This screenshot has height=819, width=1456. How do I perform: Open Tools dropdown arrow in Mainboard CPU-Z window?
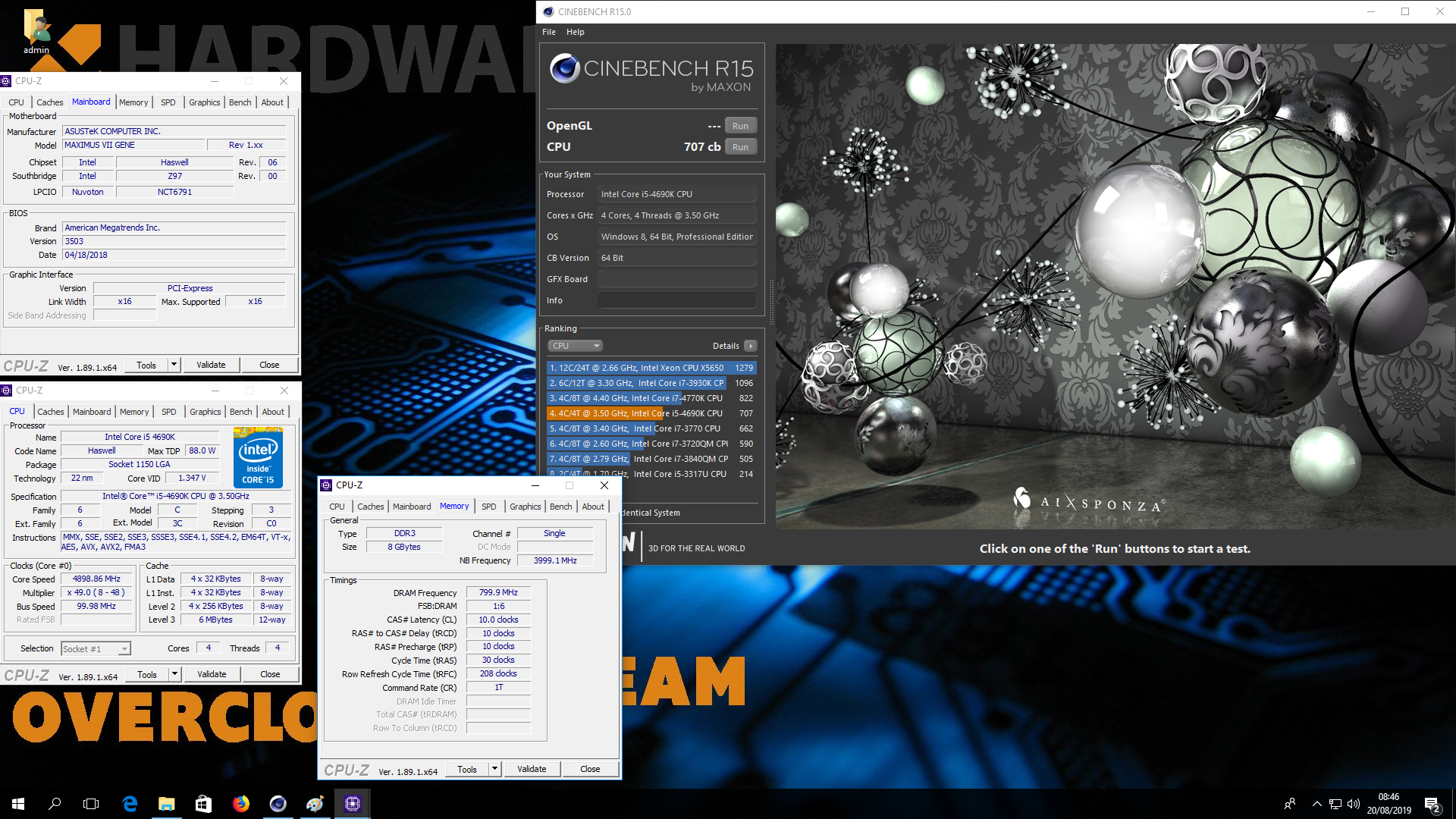click(174, 365)
